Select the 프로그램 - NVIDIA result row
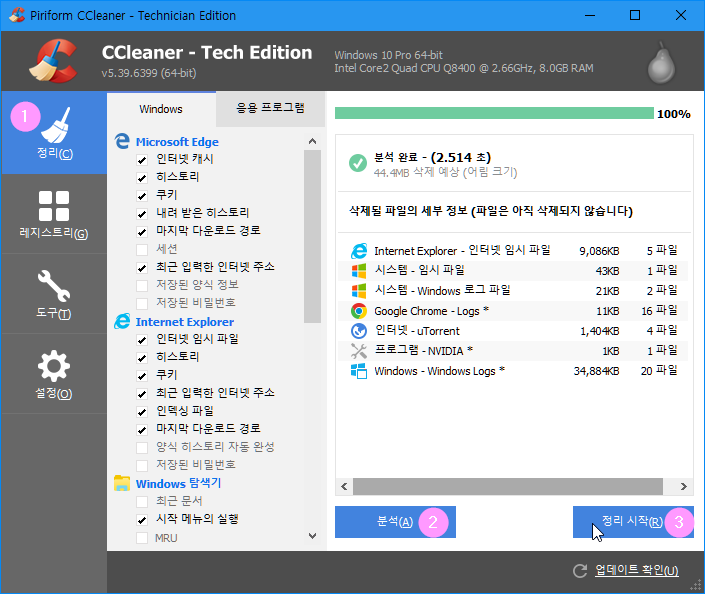This screenshot has height=594, width=705. point(514,351)
